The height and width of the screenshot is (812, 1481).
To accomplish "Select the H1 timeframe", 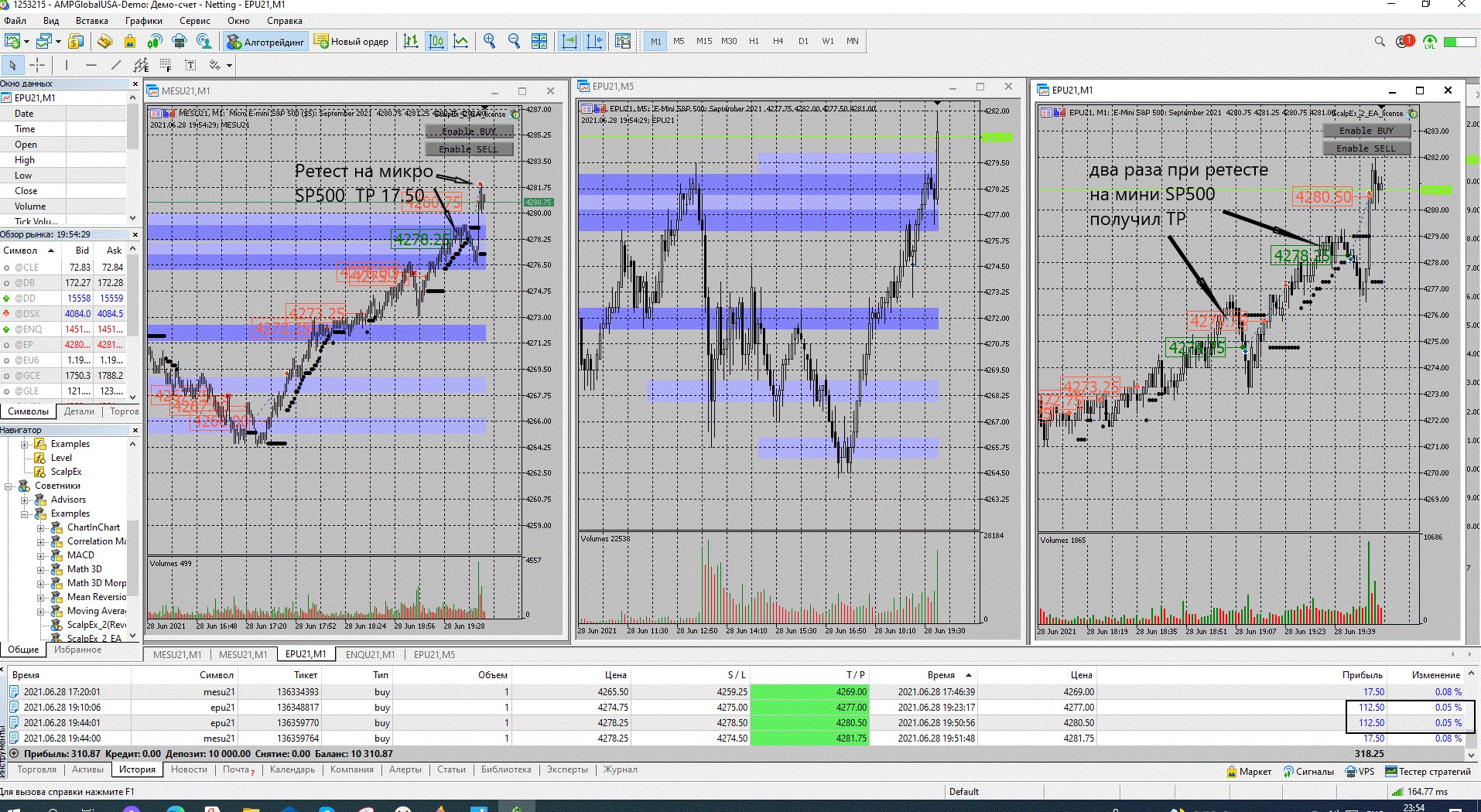I will coord(754,41).
